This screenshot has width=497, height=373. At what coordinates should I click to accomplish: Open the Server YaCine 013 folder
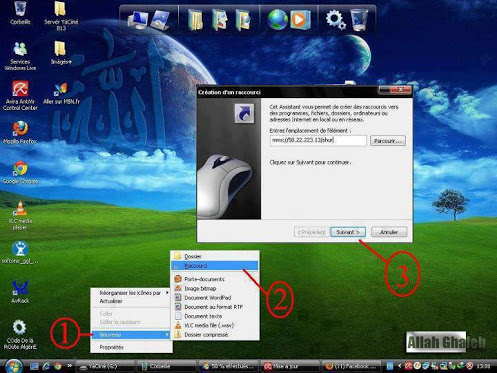point(60,15)
